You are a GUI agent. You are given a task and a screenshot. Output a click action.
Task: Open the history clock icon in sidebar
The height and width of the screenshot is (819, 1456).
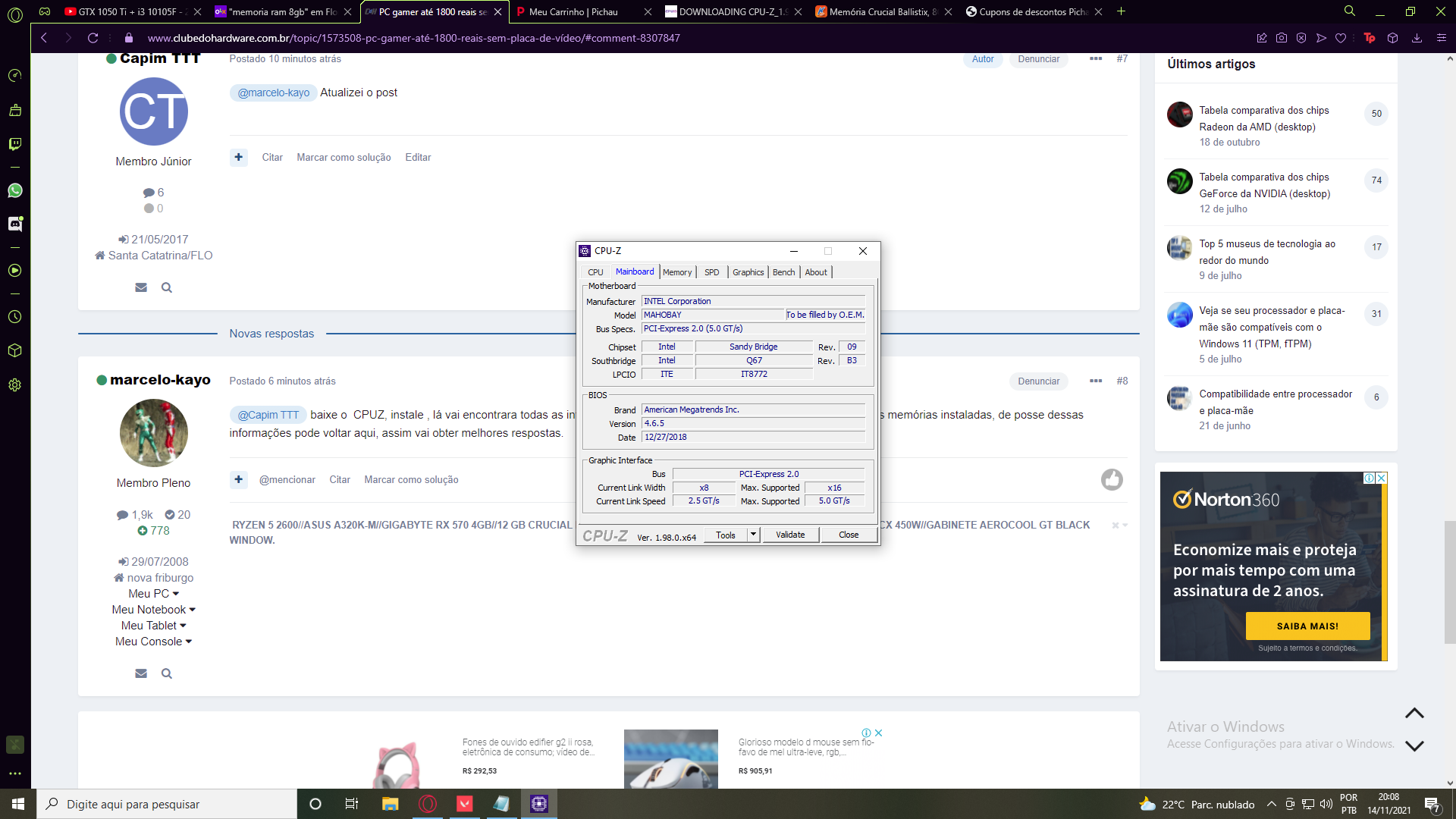point(14,317)
